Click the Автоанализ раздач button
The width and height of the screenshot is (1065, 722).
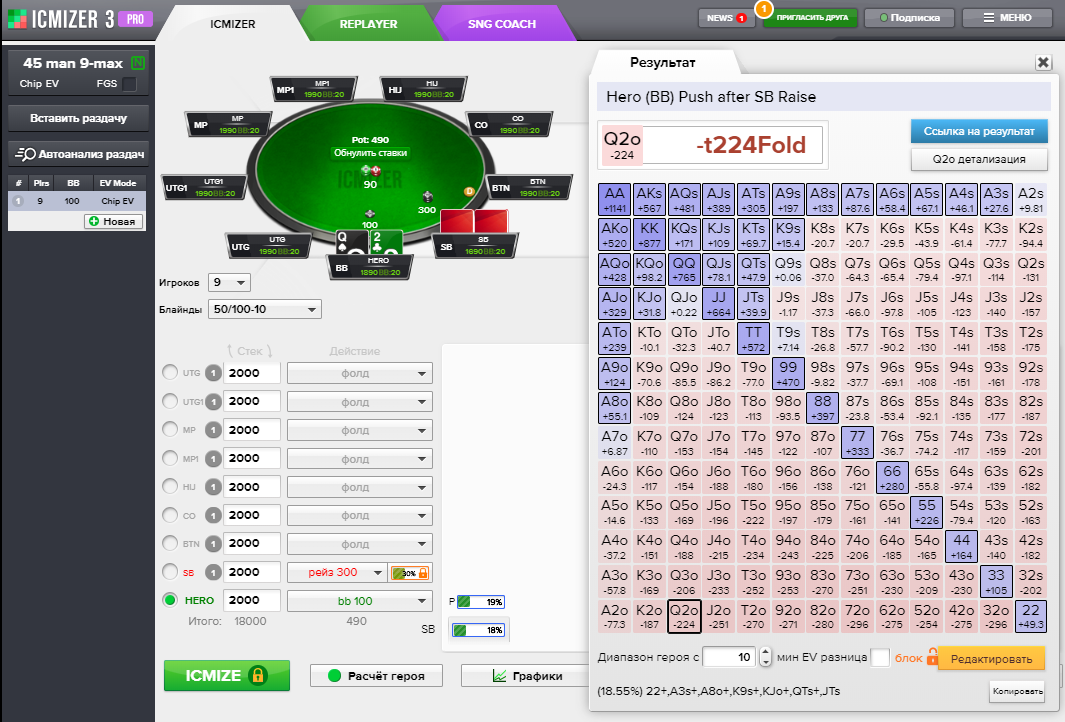tap(78, 154)
